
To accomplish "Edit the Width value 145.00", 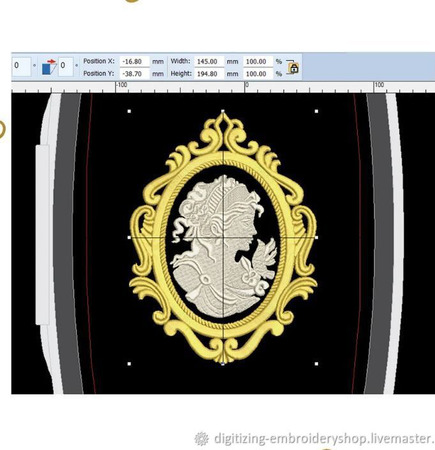I will pyautogui.click(x=209, y=61).
